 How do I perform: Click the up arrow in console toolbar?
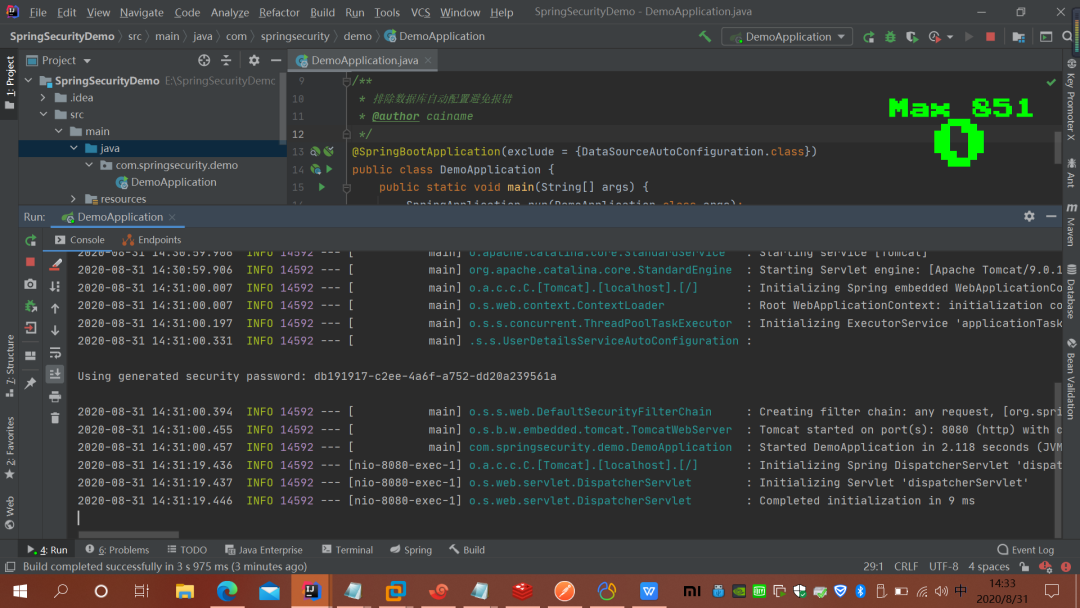[55, 308]
